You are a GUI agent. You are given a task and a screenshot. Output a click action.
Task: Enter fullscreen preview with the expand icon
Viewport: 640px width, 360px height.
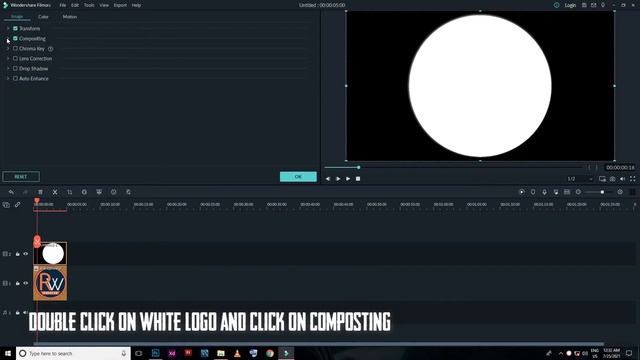pos(633,179)
